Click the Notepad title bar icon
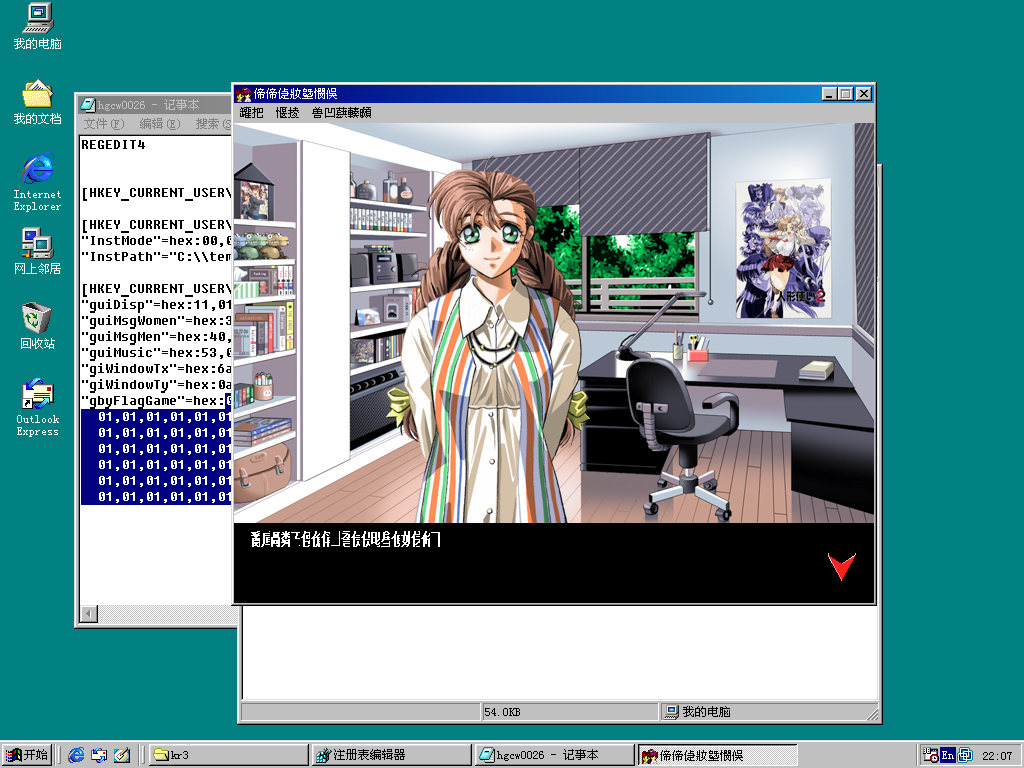Image resolution: width=1024 pixels, height=768 pixels. (88, 104)
